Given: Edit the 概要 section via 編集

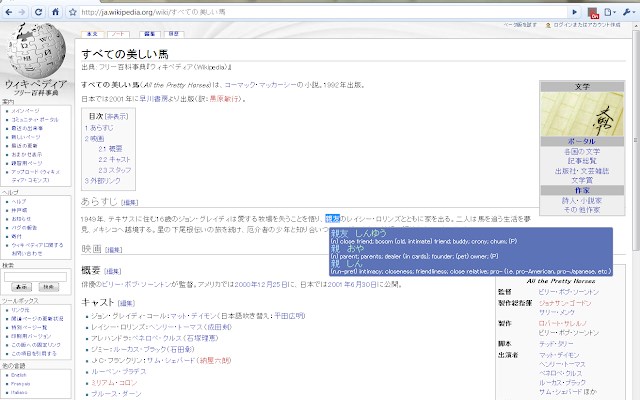Looking at the screenshot, I should (113, 271).
